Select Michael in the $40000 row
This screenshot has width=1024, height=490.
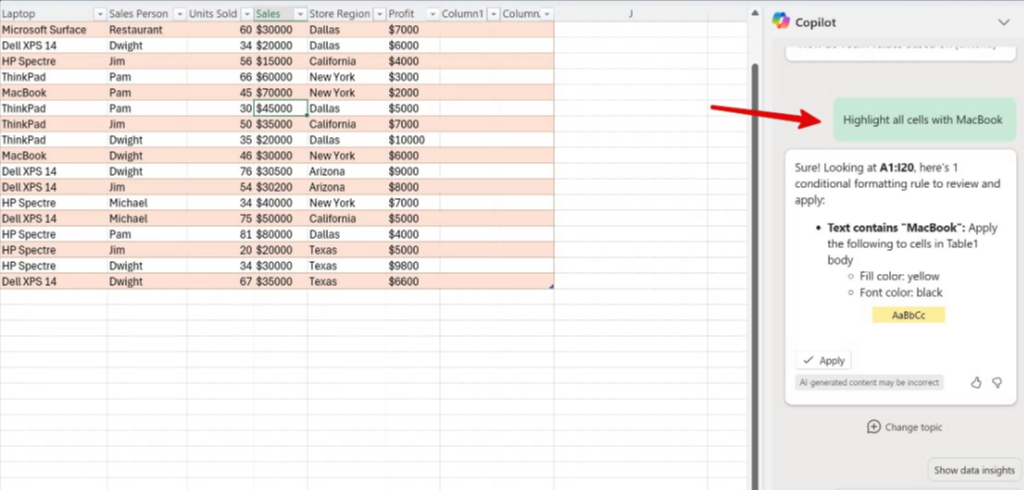click(x=147, y=203)
